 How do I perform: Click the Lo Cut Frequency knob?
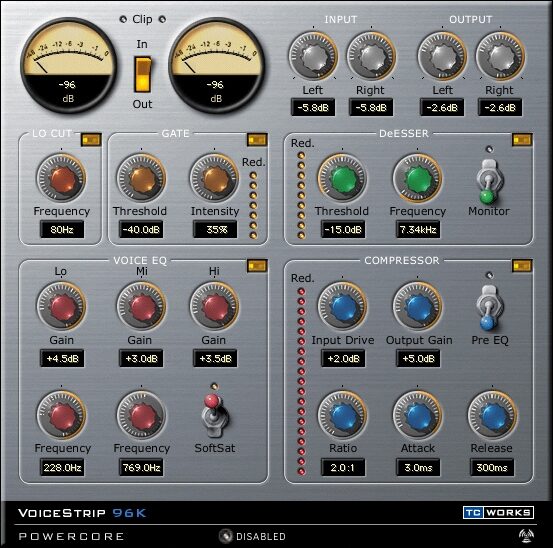(x=61, y=178)
